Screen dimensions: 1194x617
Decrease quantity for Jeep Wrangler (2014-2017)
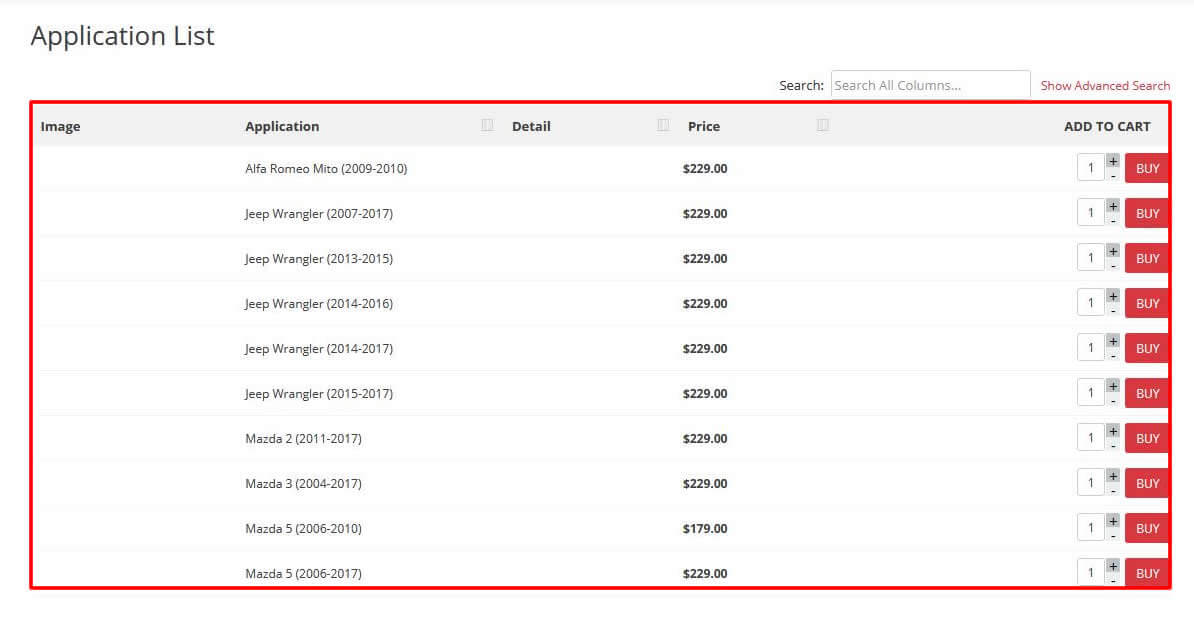pos(1113,356)
